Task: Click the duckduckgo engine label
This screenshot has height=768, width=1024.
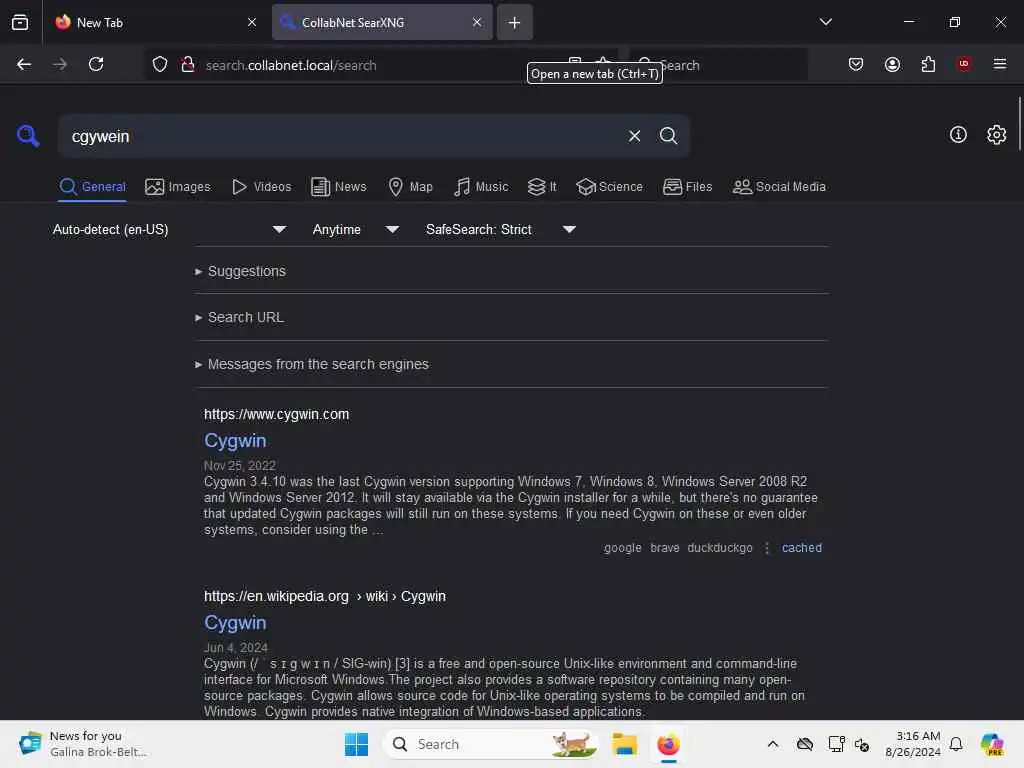Action: (x=720, y=548)
